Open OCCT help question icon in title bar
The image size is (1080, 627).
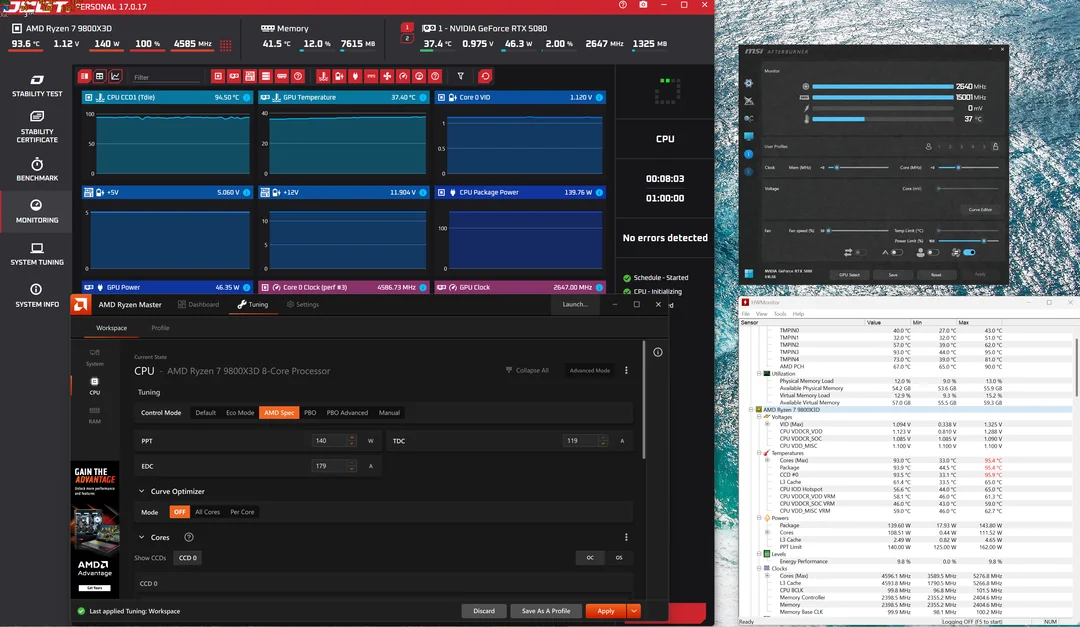623,5
